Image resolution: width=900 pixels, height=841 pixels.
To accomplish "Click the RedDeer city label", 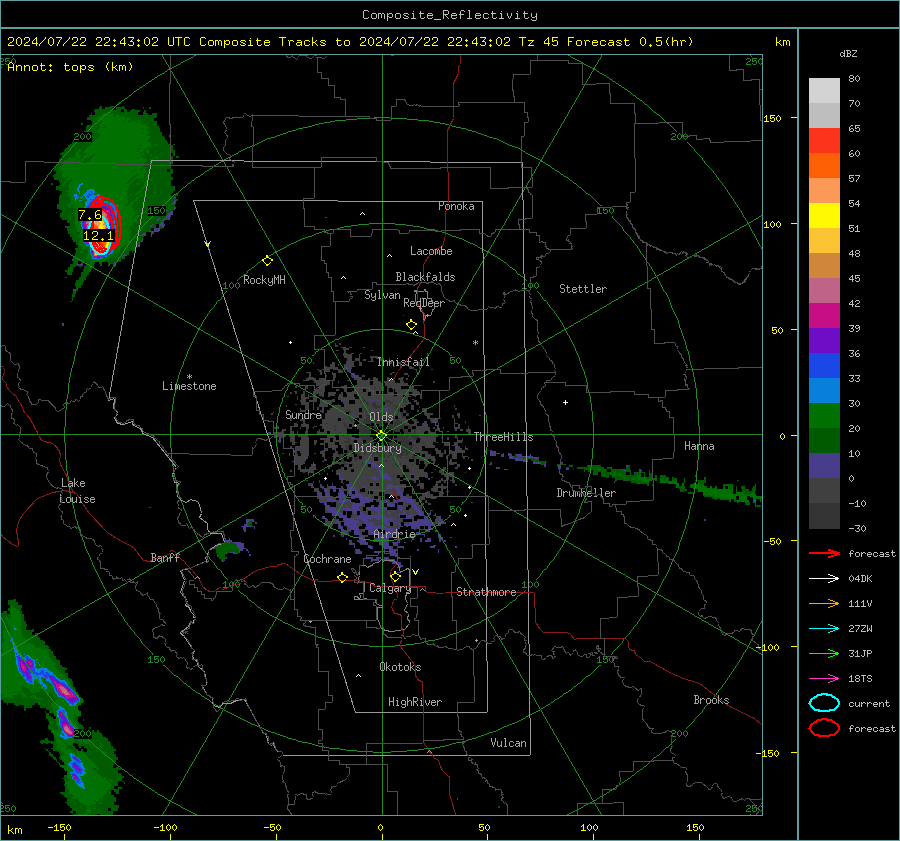I will [424, 303].
